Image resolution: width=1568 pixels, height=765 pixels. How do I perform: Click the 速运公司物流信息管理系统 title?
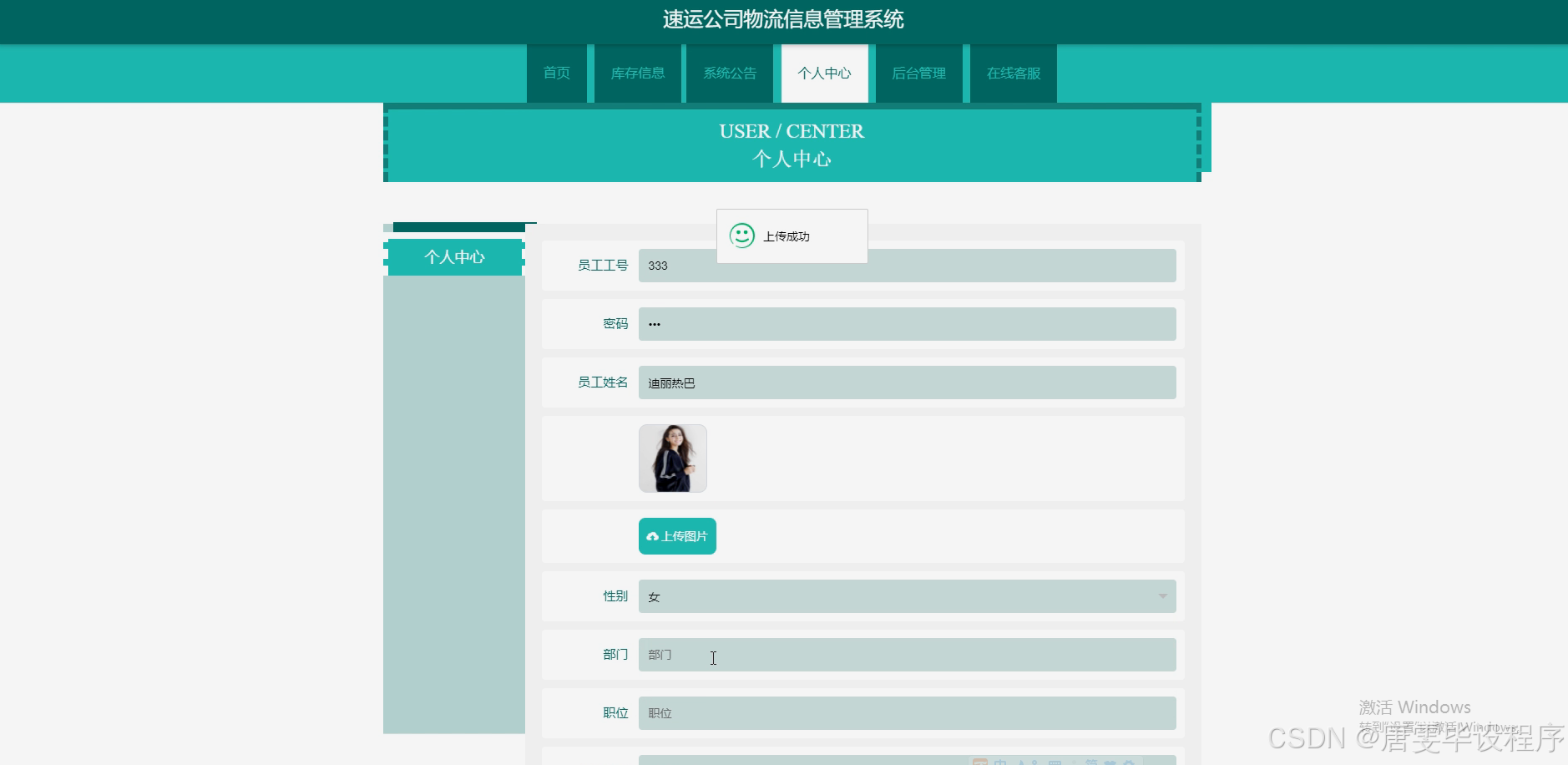(783, 19)
